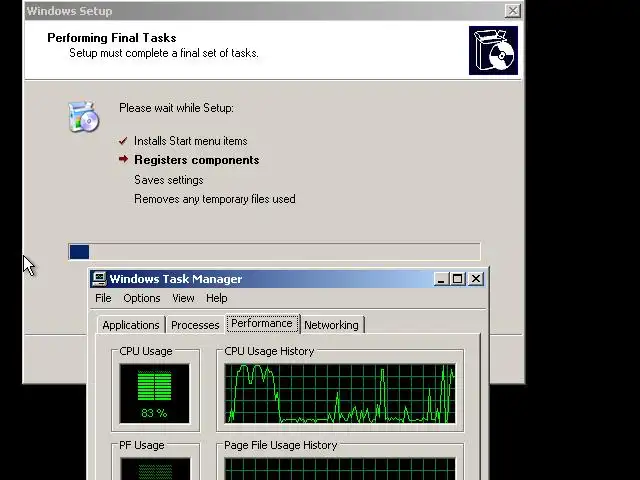Close the Windows Task Manager window
Image resolution: width=640 pixels, height=480 pixels.
click(x=476, y=279)
